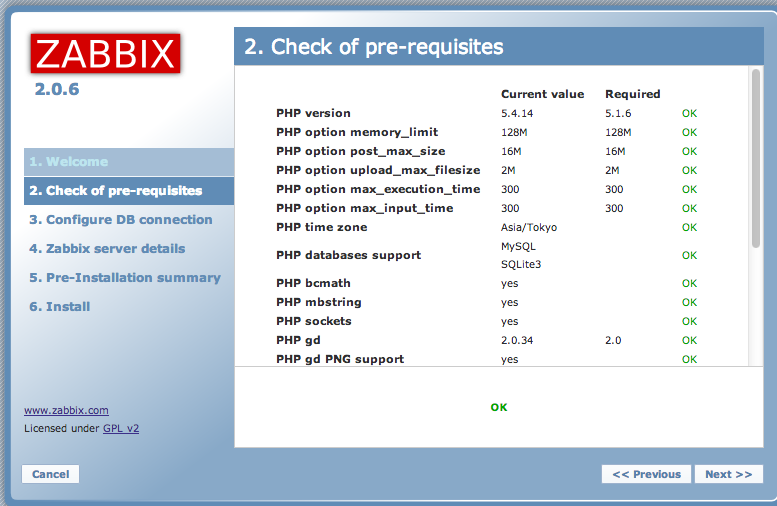Click the PHP gd PNG support label
The height and width of the screenshot is (506, 777).
(340, 359)
